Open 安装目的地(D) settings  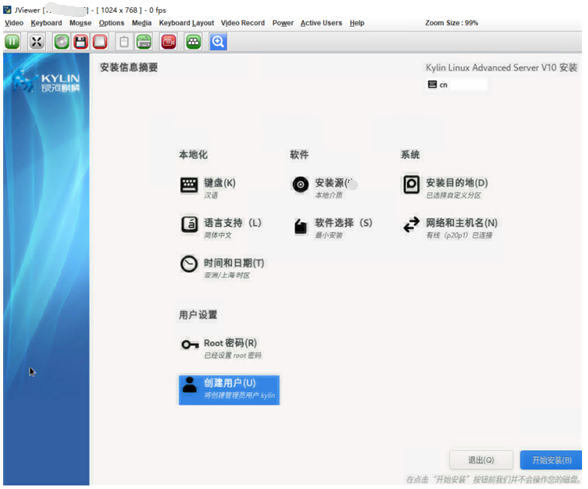click(457, 183)
